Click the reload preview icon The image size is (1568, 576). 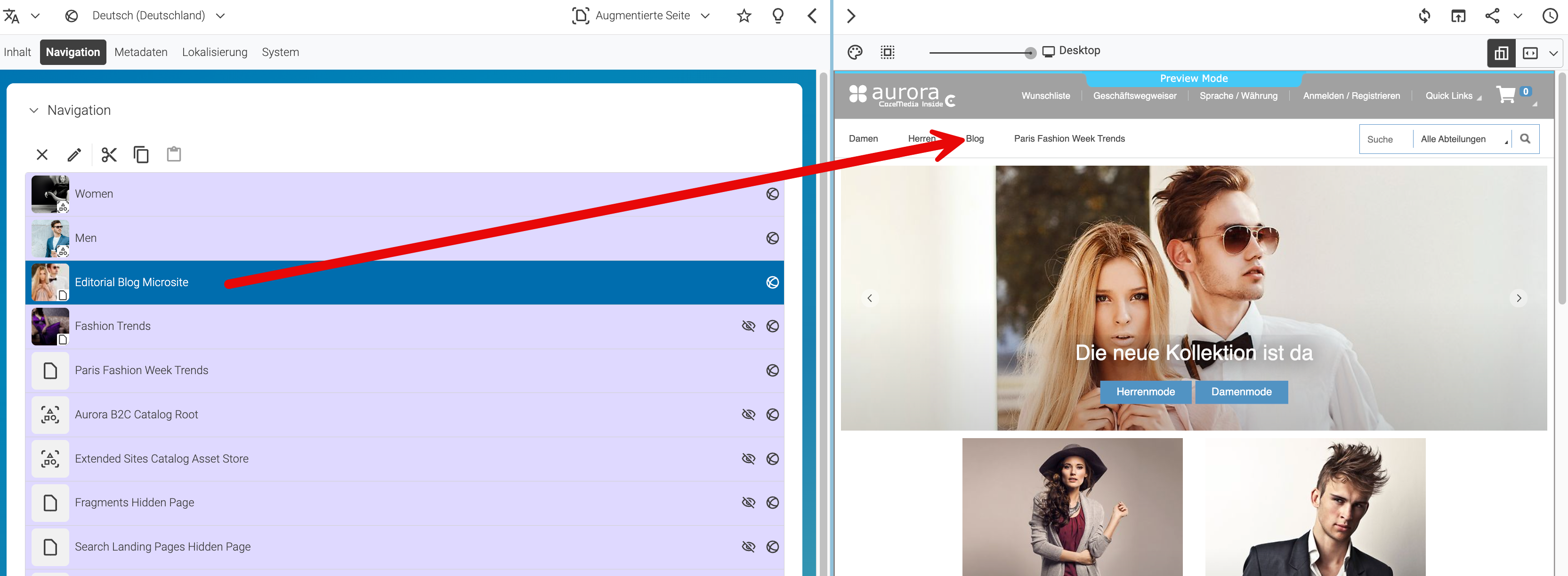[1424, 16]
